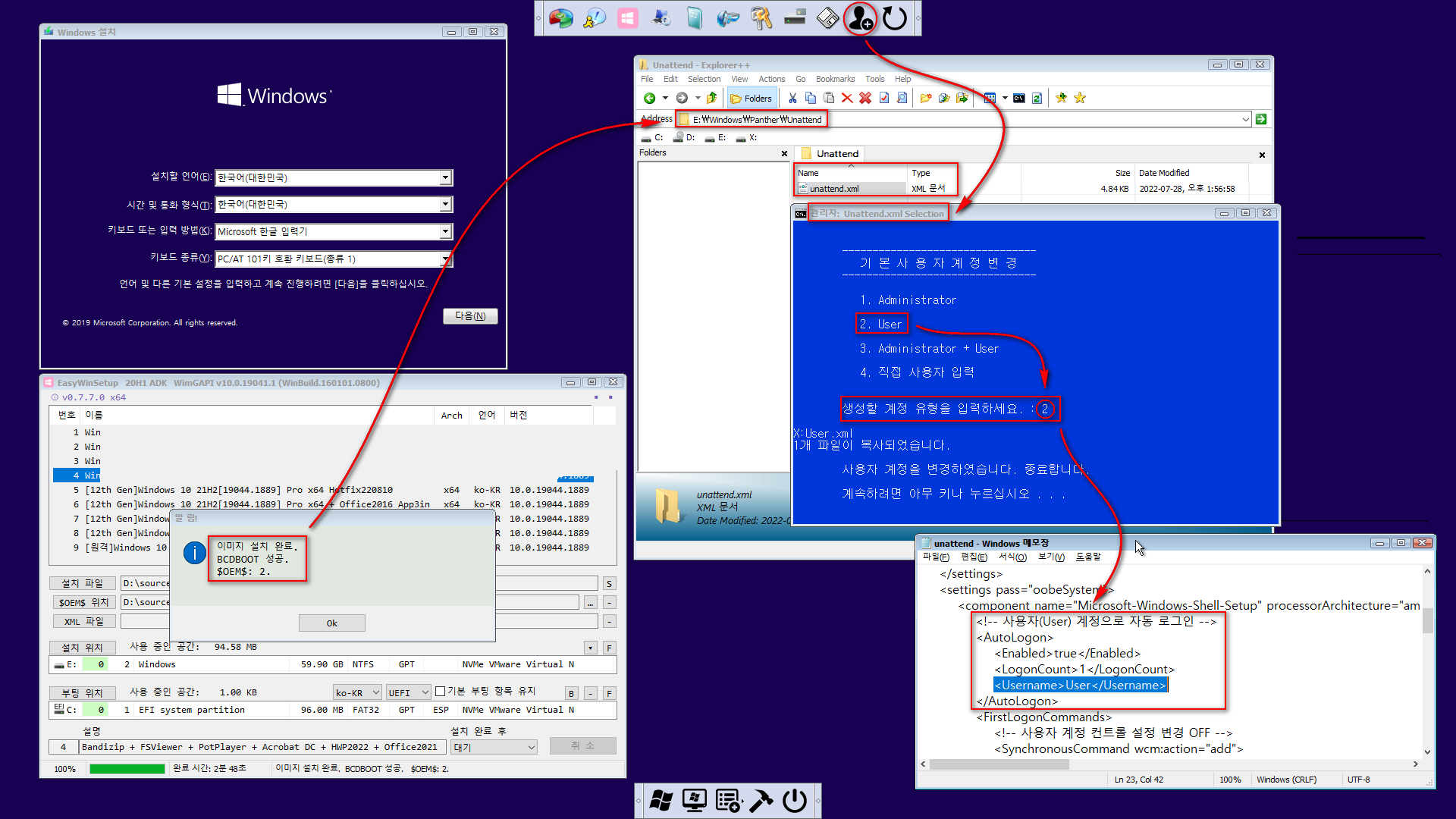Image resolution: width=1456 pixels, height=819 pixels.
Task: Expand the Explorer++ address bar dropdown
Action: [1245, 119]
